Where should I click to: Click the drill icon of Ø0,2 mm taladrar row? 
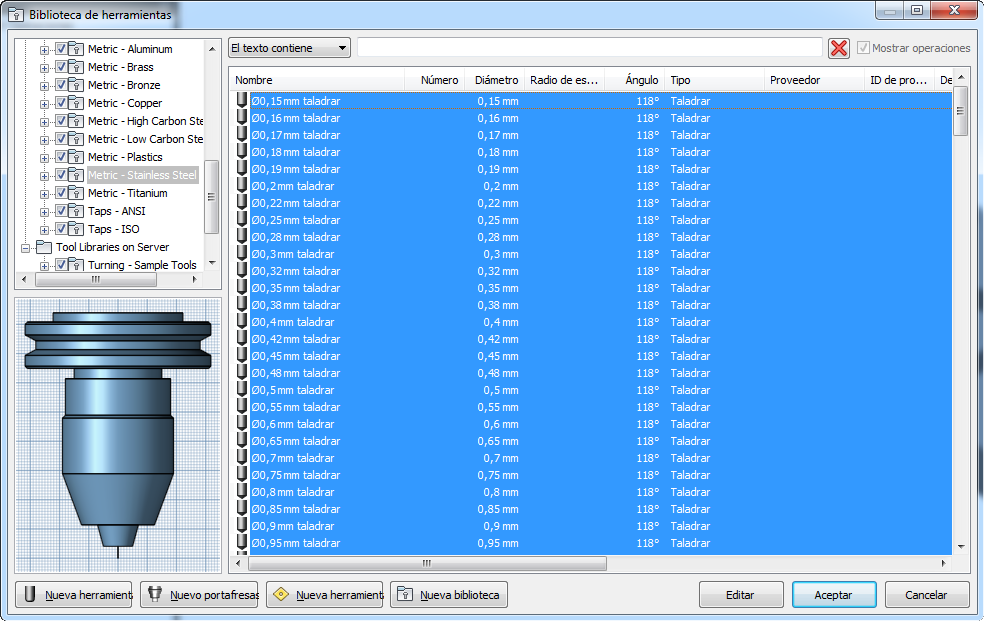point(242,186)
